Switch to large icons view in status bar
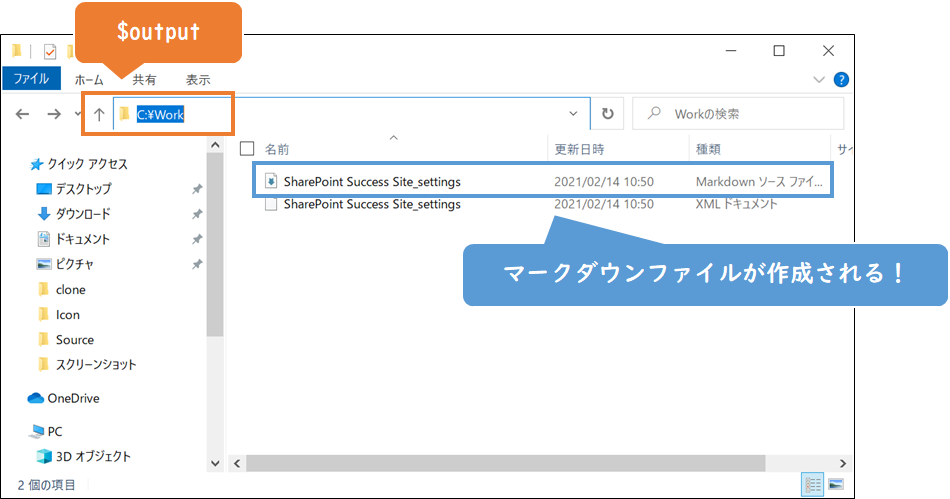Screen dimensions: 950x499 [x=836, y=484]
